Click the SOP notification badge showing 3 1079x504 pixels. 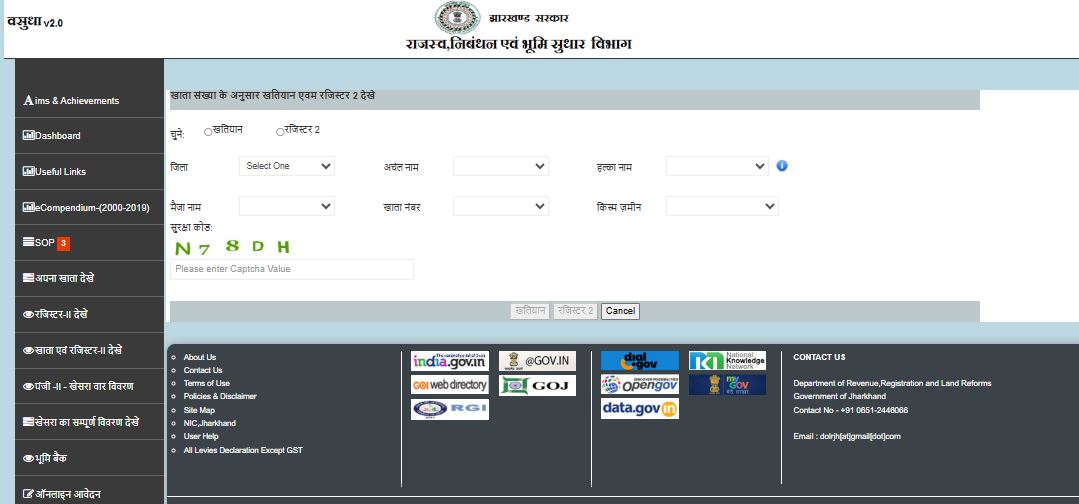pyautogui.click(x=63, y=243)
